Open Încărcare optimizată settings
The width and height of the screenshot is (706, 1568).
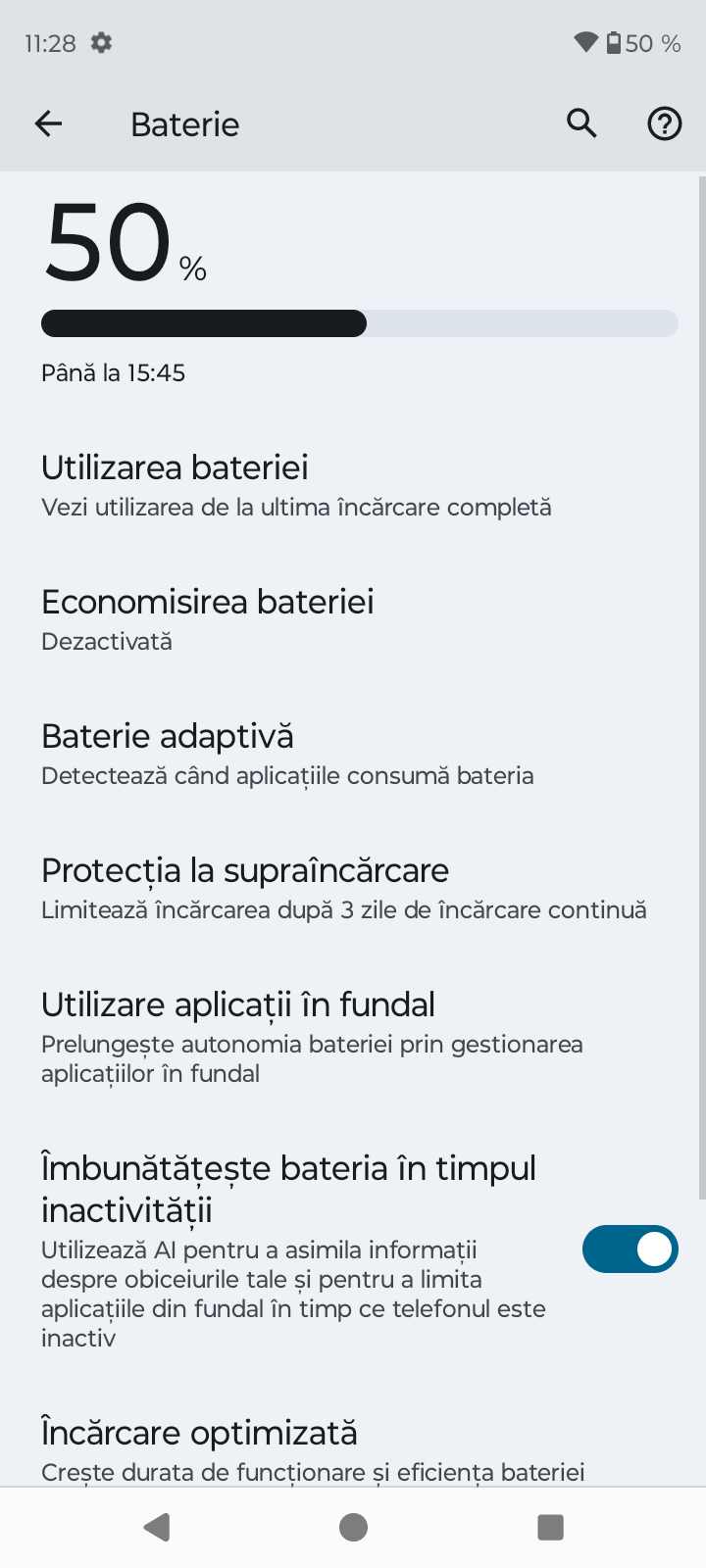click(x=313, y=1448)
